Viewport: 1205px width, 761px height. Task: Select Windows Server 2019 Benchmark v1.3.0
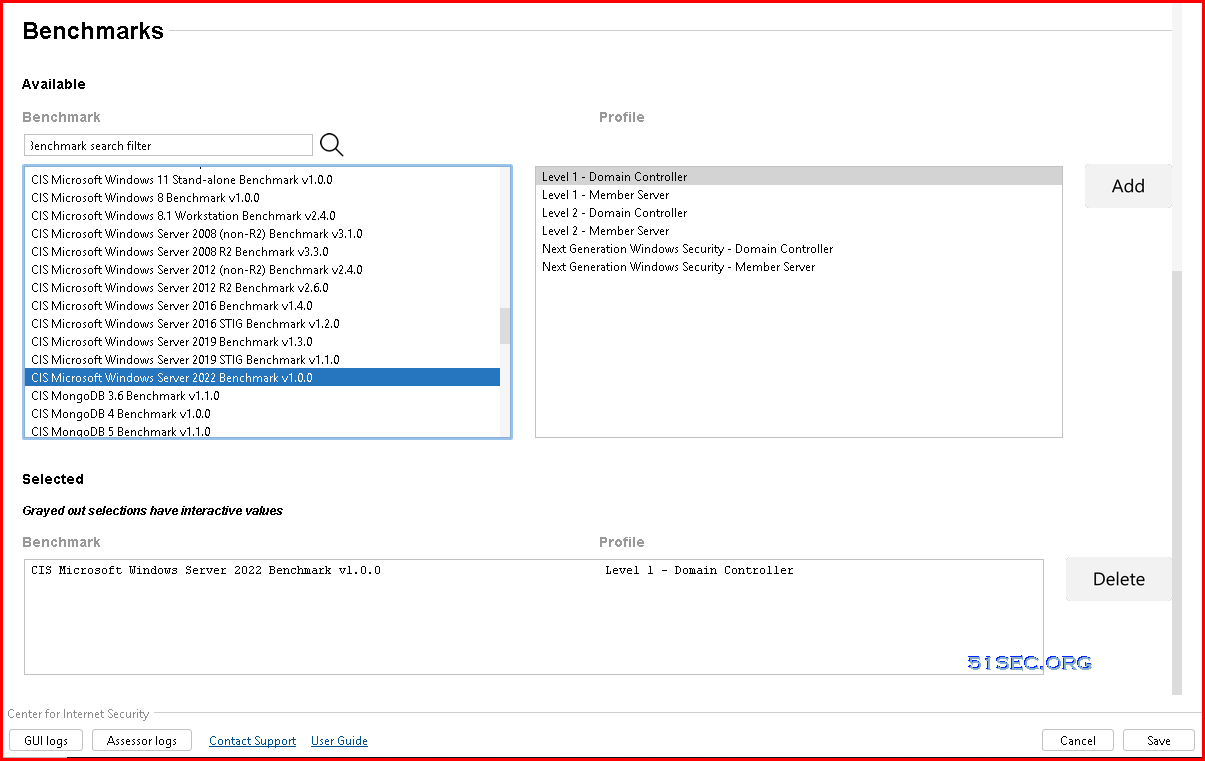262,342
